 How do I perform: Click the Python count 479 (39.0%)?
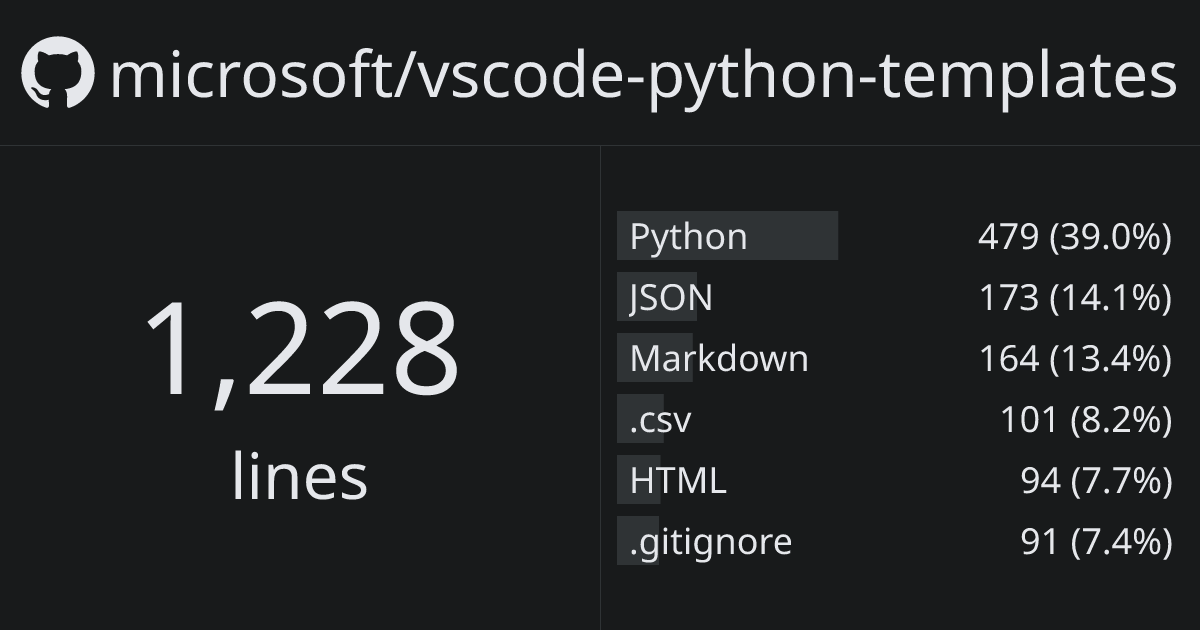(x=1074, y=237)
